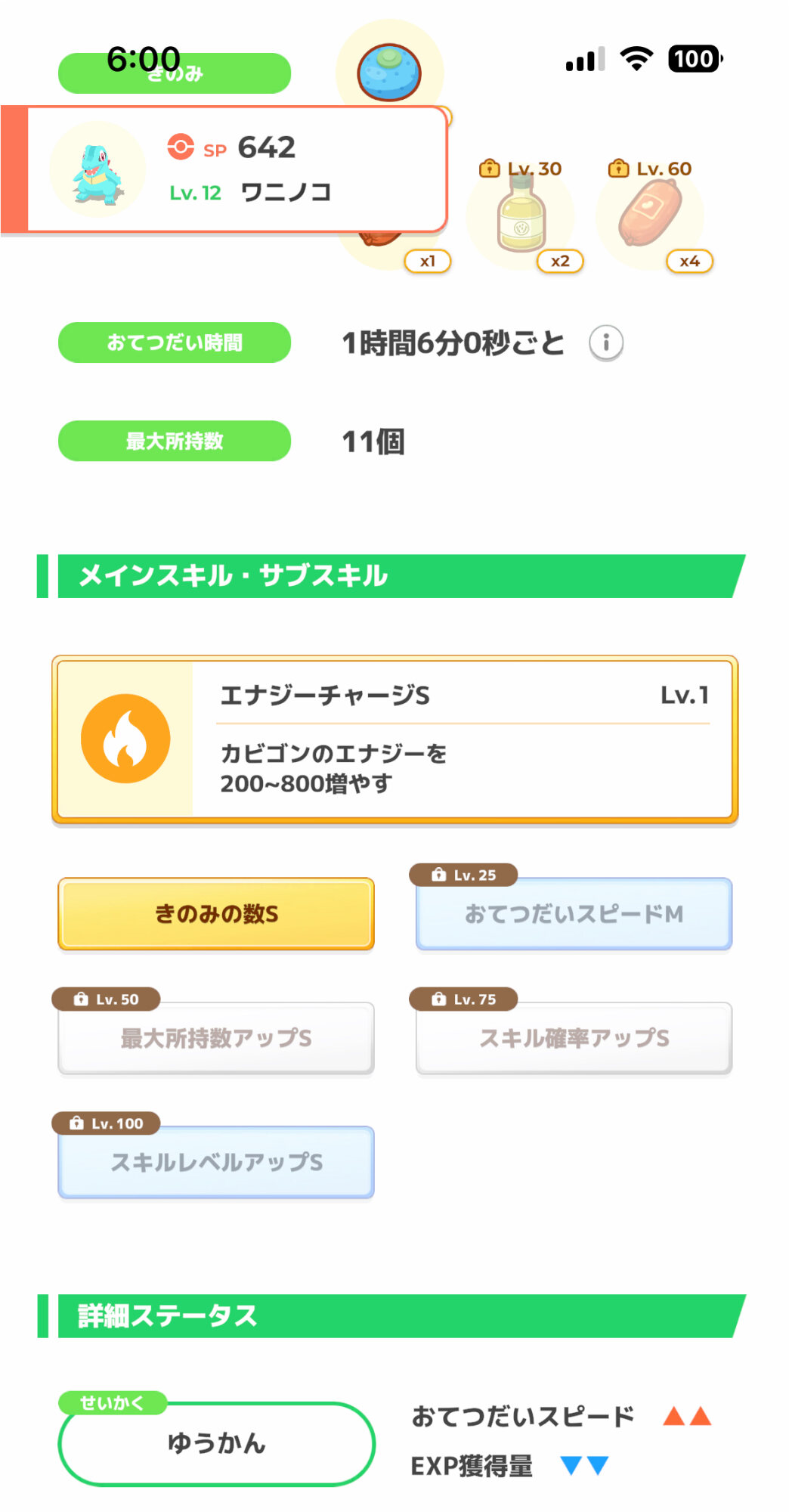
Task: Tap the ゆうかん nature box
Action: pyautogui.click(x=216, y=1444)
